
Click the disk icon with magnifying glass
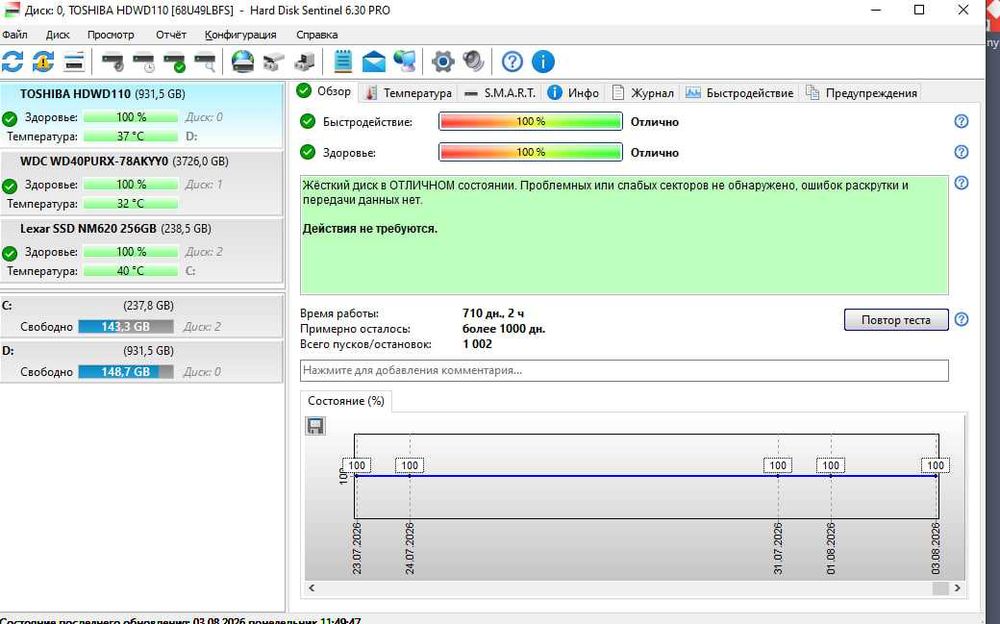(205, 62)
